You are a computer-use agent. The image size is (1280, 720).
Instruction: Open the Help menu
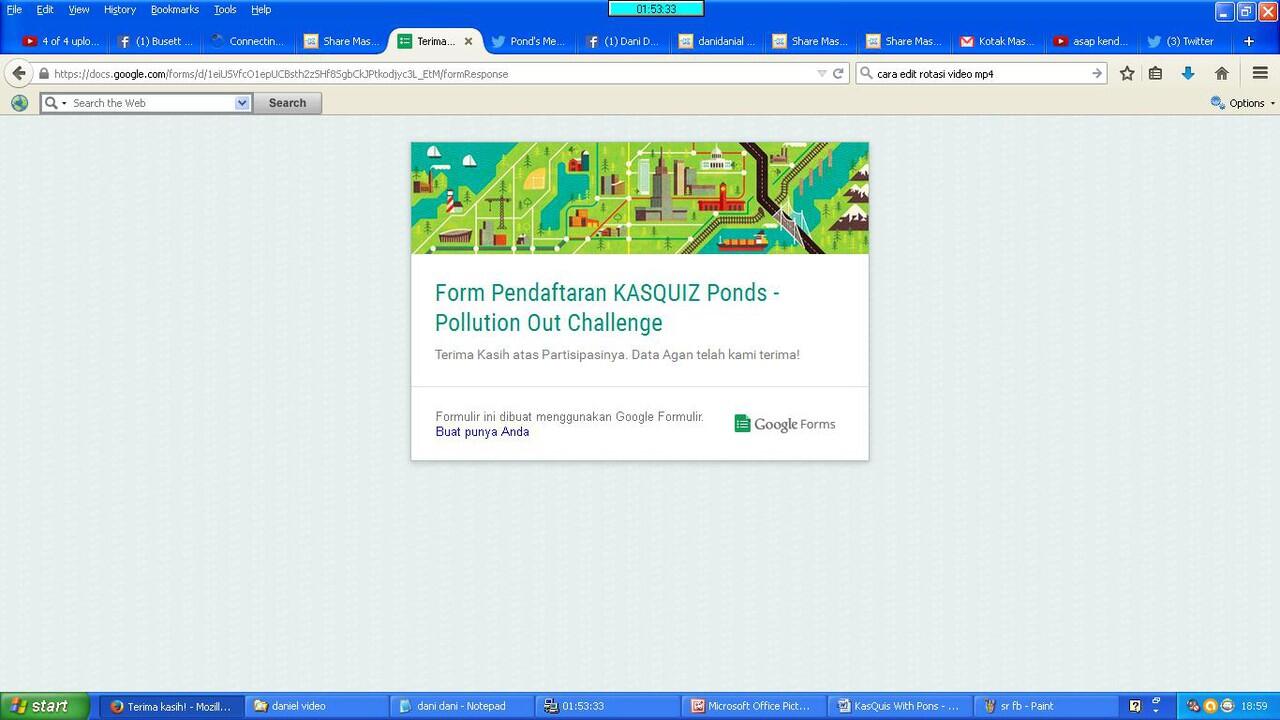(x=261, y=9)
